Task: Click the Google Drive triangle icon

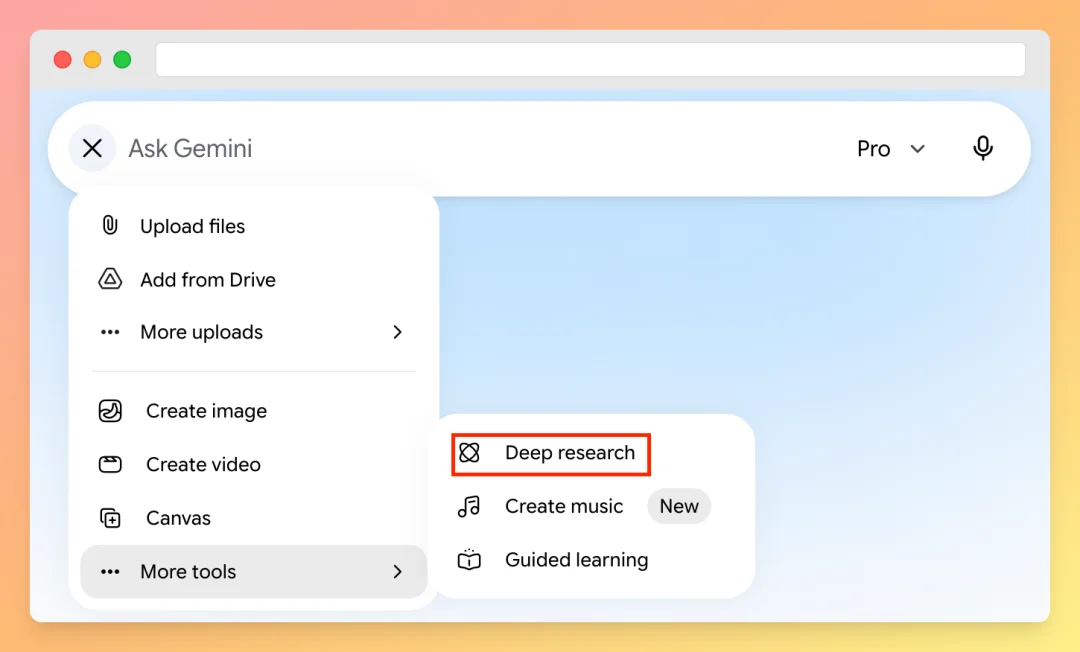Action: click(x=110, y=279)
